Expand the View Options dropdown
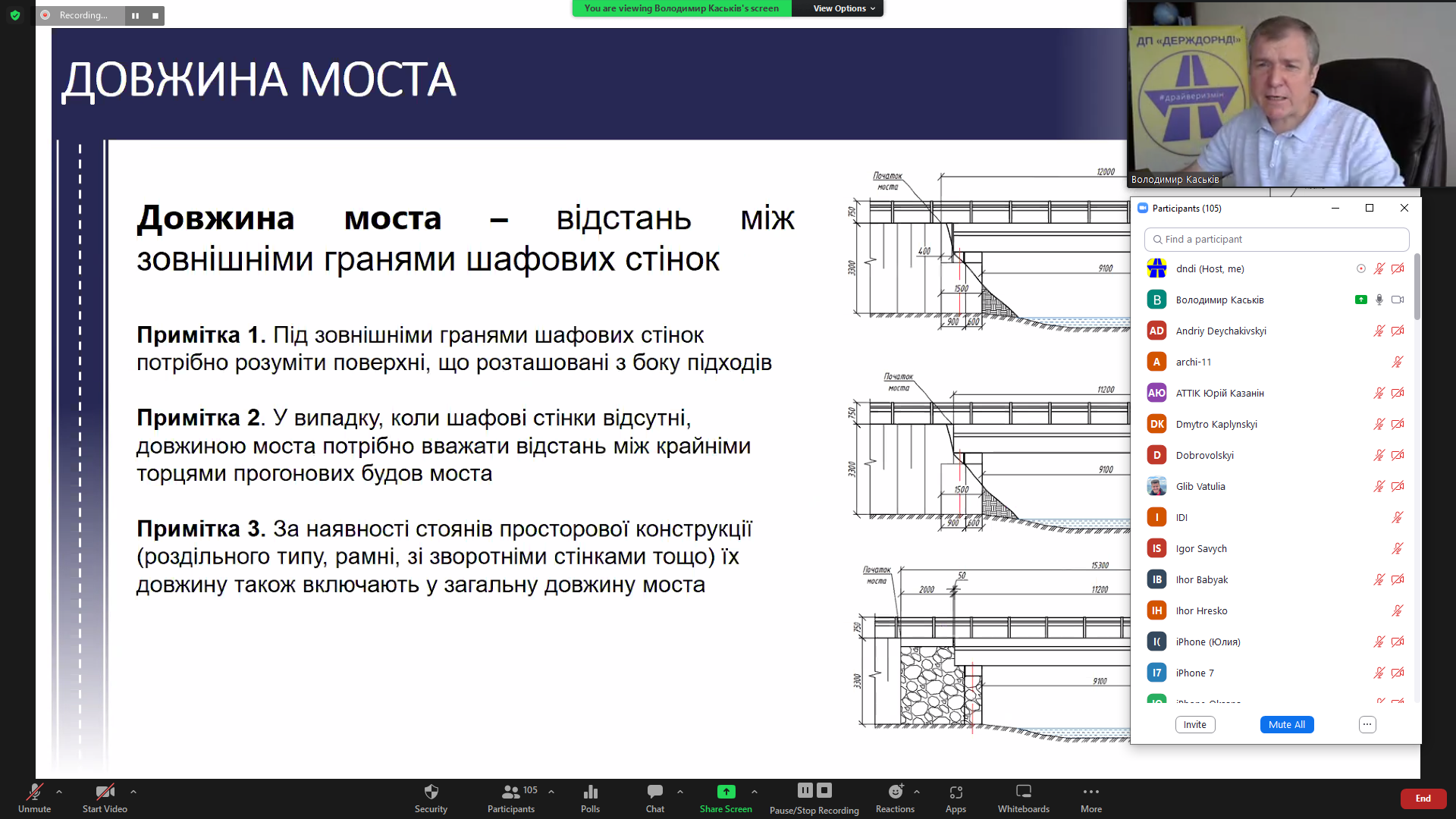Screen dimensions: 1456x819 pyautogui.click(x=843, y=8)
